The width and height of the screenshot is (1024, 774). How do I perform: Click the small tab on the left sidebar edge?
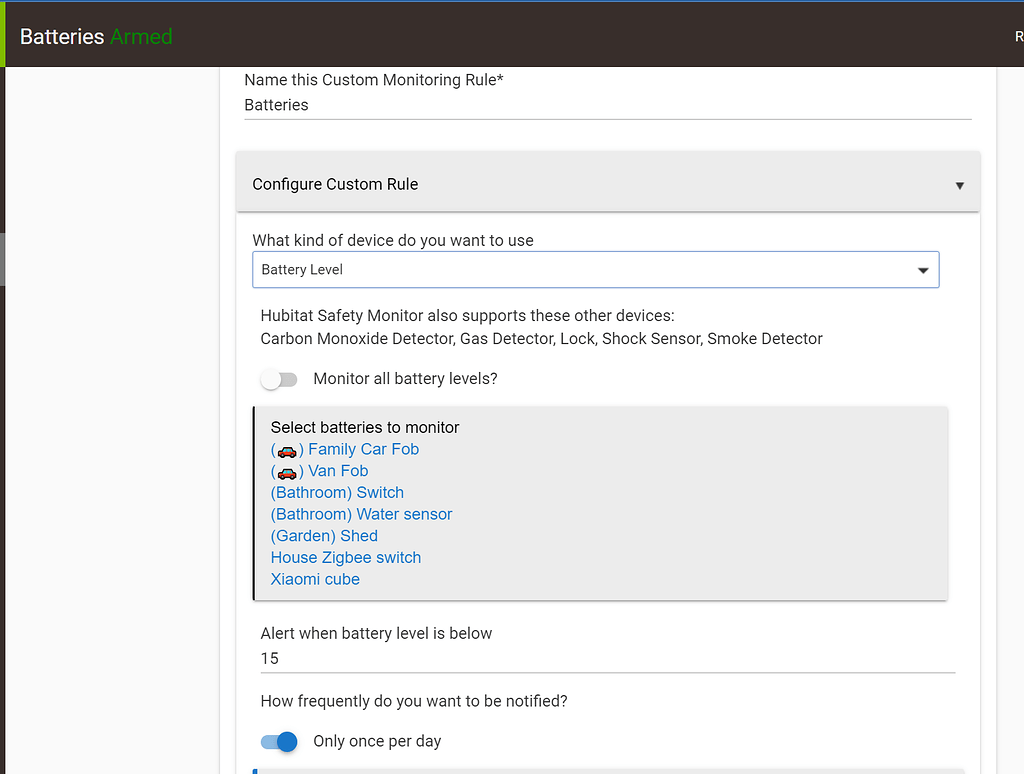coord(3,260)
